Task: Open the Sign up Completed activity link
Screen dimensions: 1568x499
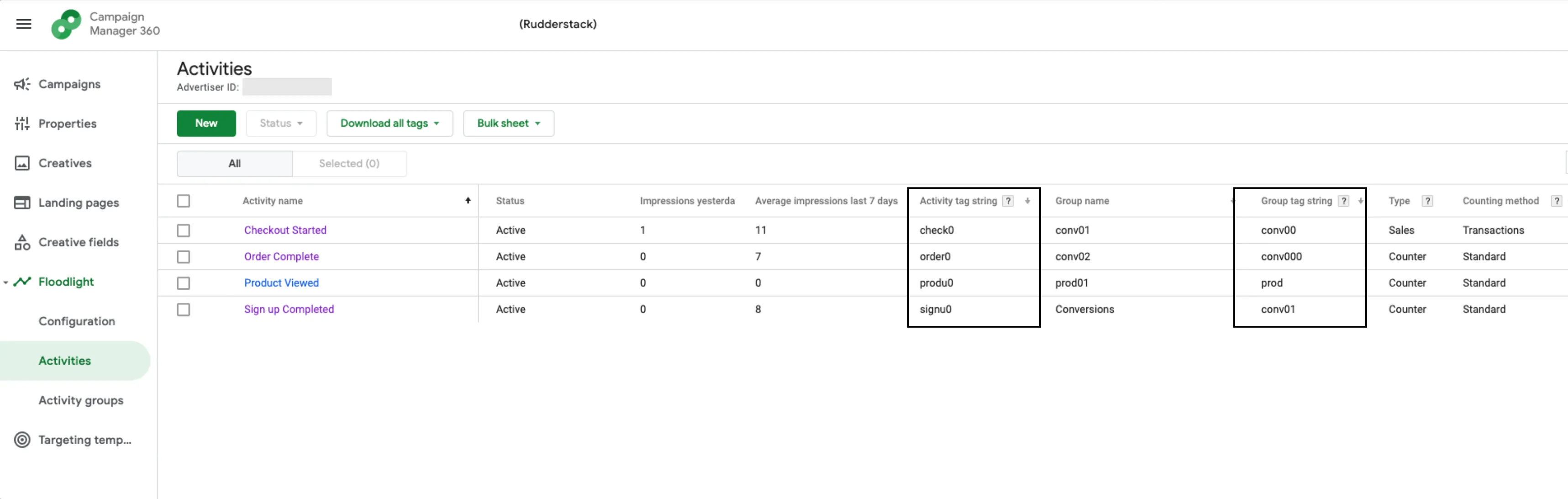Action: 289,309
